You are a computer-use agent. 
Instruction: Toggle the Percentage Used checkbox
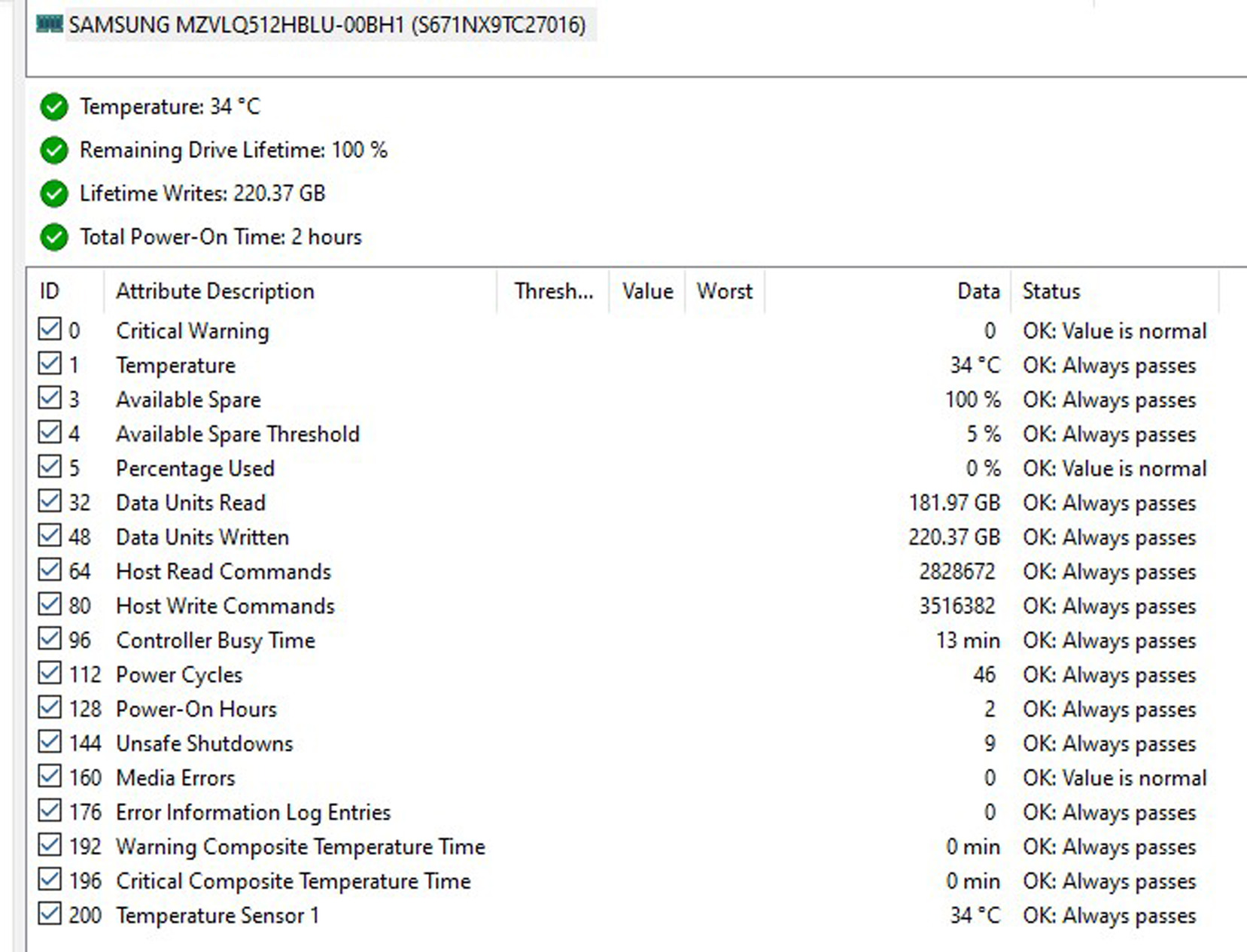point(50,467)
